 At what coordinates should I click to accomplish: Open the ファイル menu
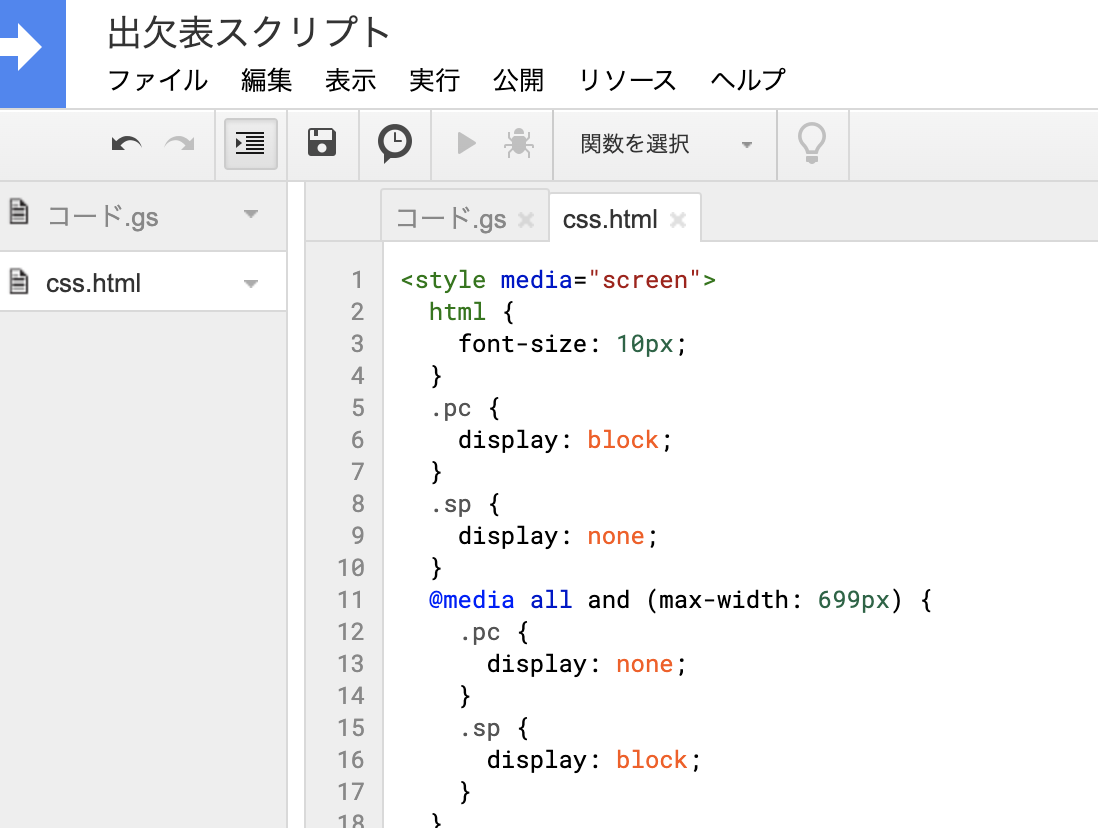point(157,80)
